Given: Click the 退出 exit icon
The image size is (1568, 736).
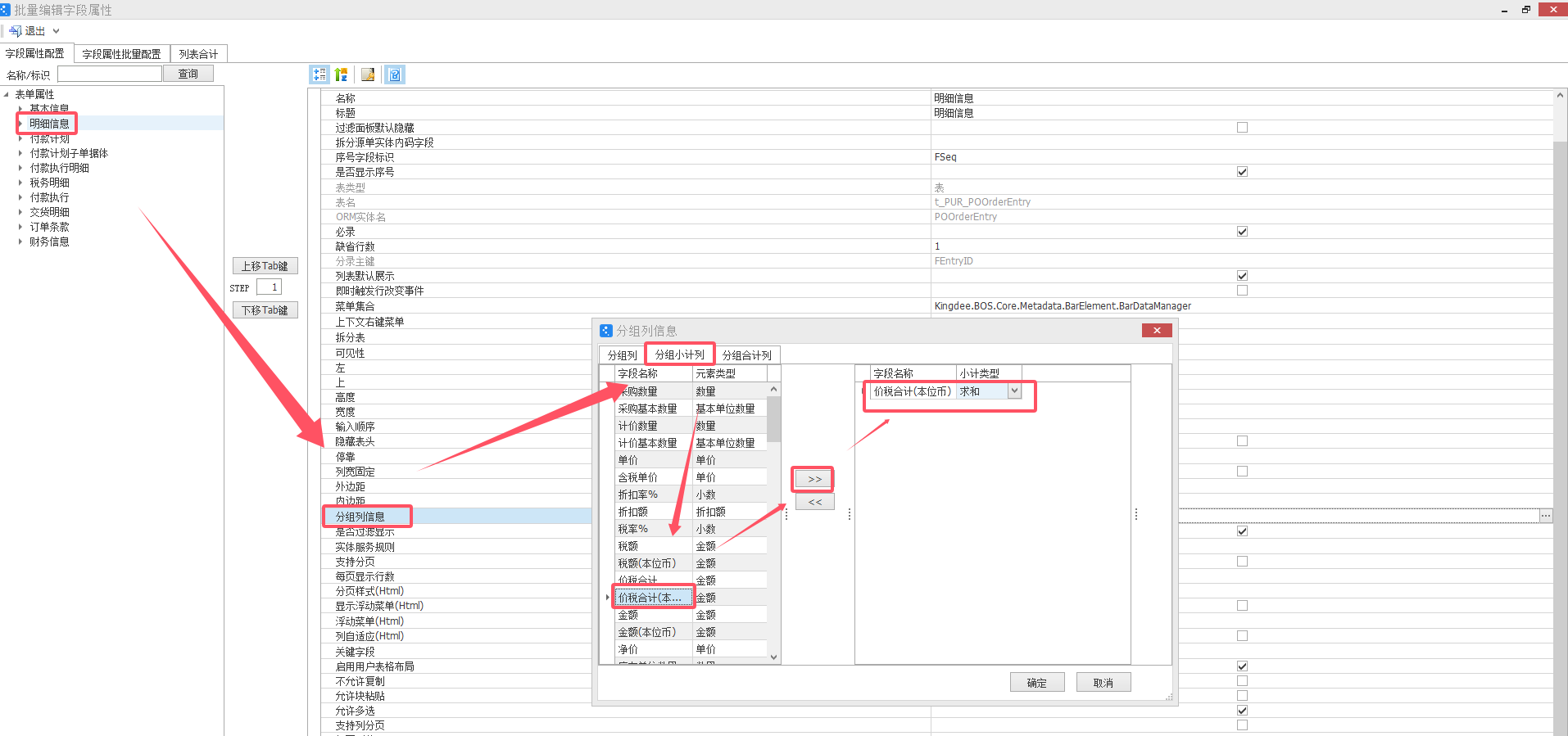Looking at the screenshot, I should tap(16, 31).
